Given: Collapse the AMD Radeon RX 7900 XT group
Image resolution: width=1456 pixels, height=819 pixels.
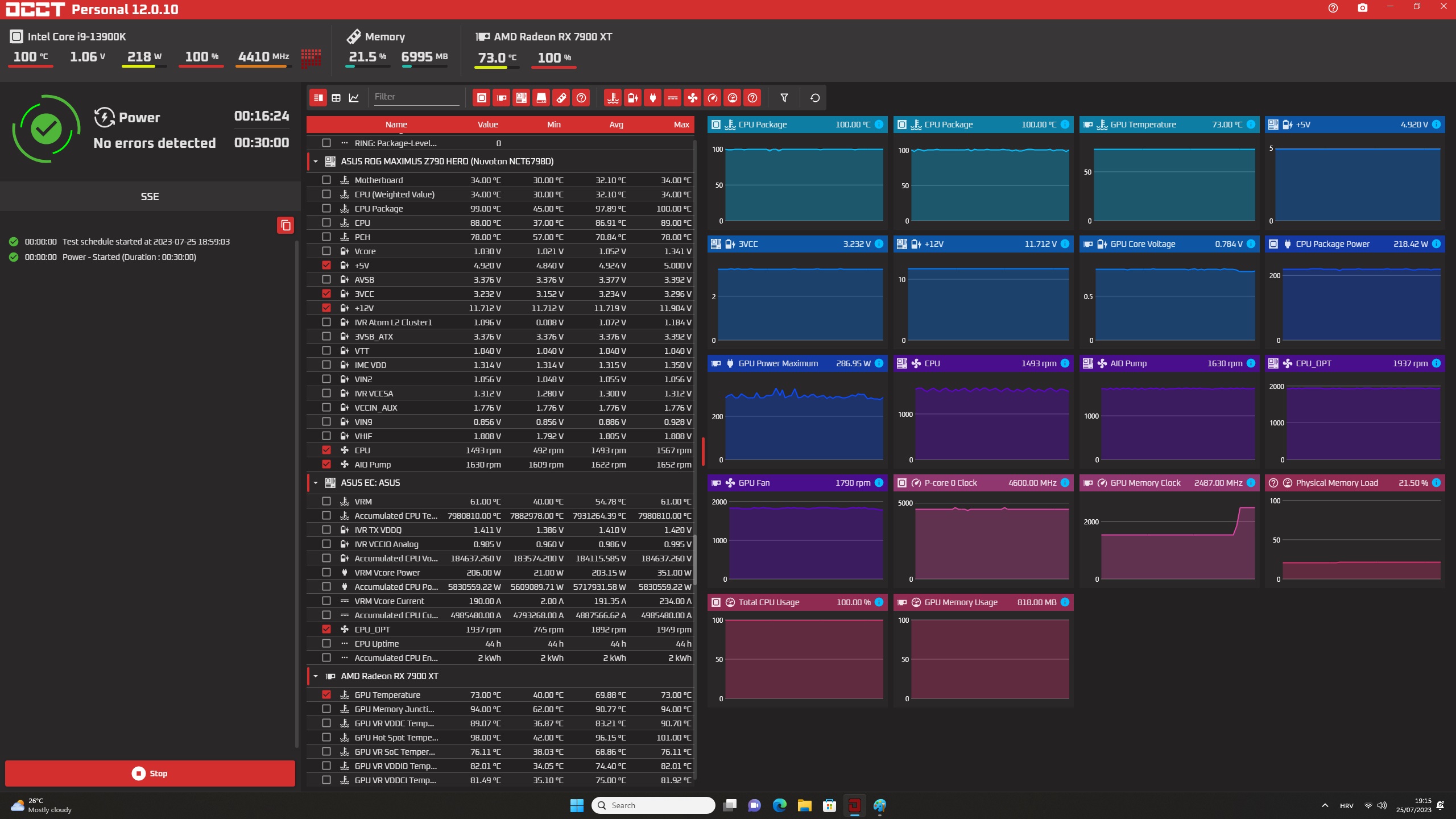Looking at the screenshot, I should tap(316, 676).
